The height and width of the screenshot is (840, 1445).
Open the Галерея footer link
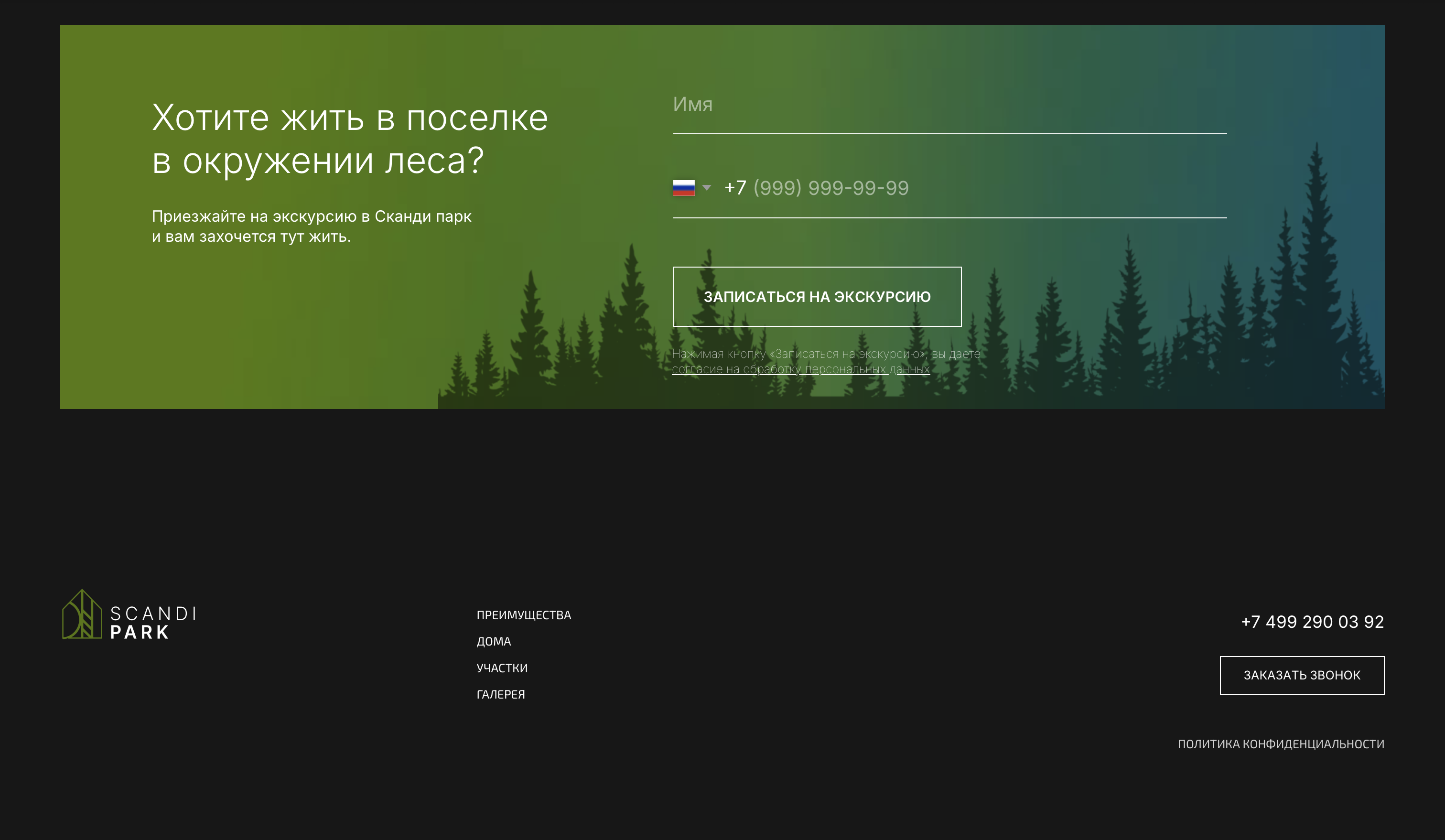501,694
